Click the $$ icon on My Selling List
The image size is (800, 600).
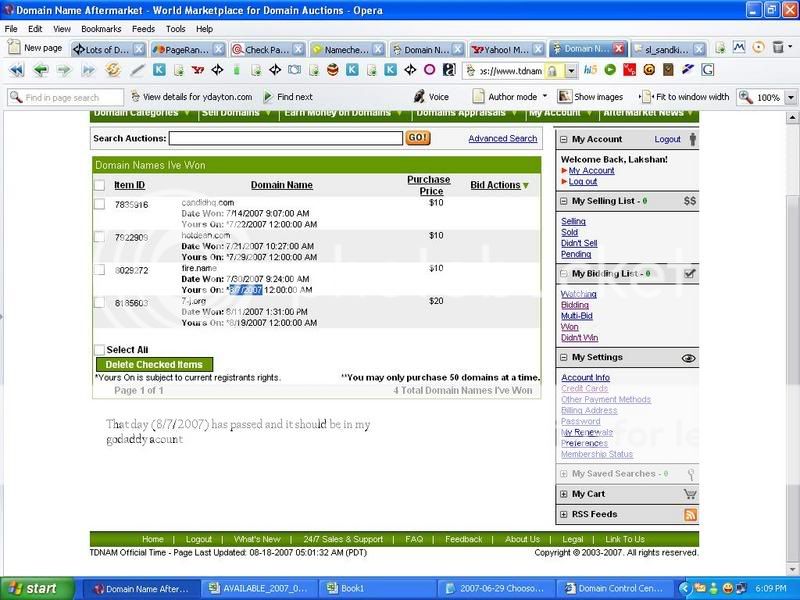(689, 201)
